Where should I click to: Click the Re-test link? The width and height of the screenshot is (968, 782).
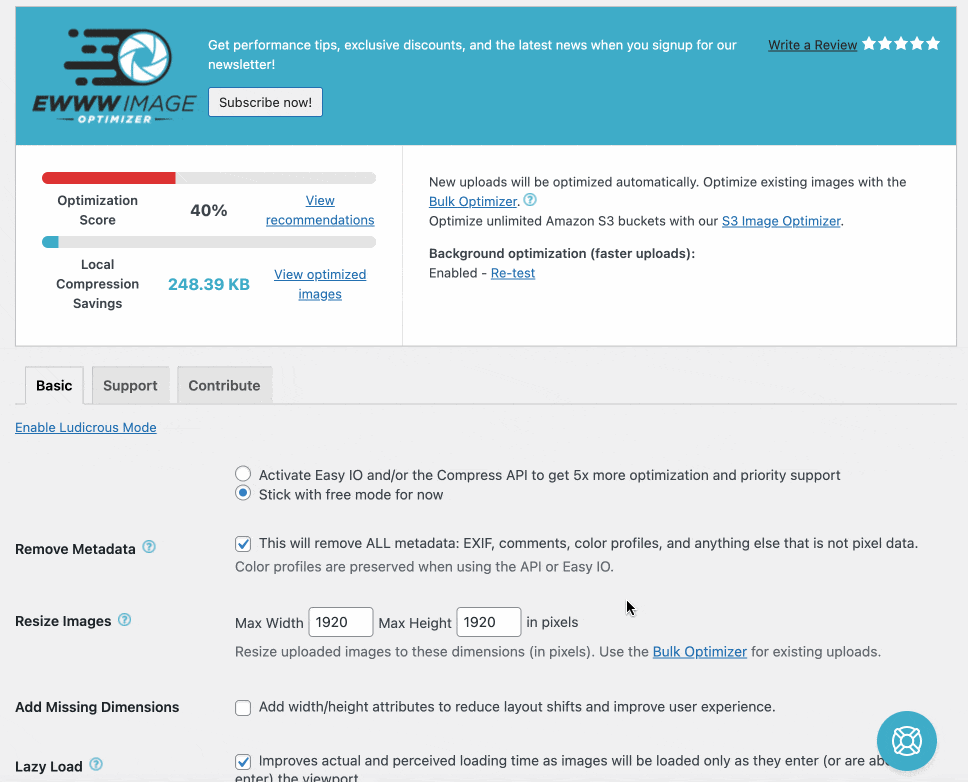[513, 273]
